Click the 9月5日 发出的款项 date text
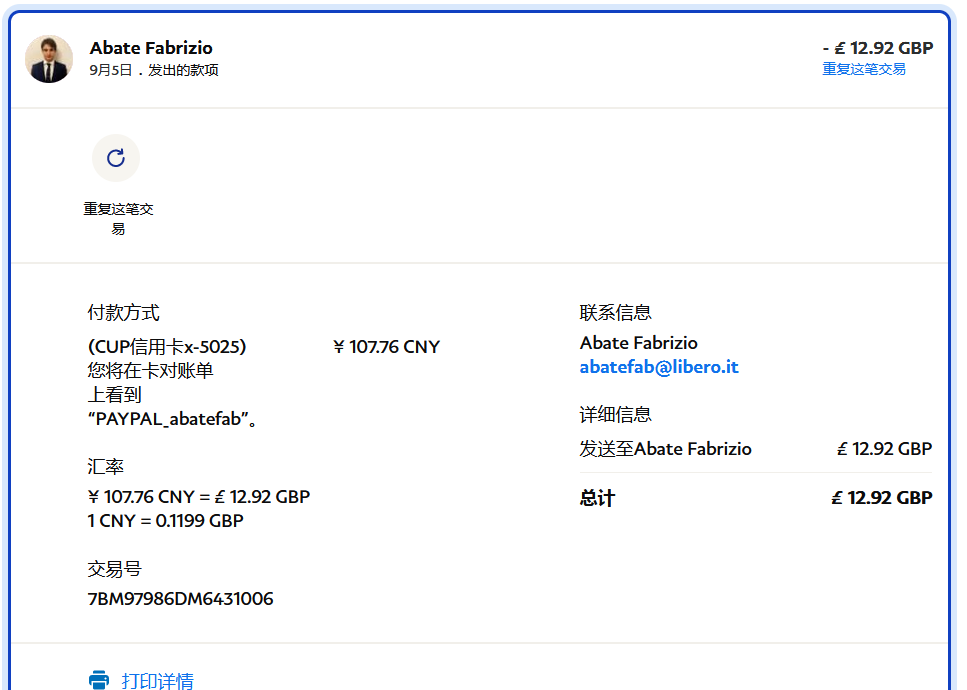Screen dimensions: 967x690 point(154,70)
